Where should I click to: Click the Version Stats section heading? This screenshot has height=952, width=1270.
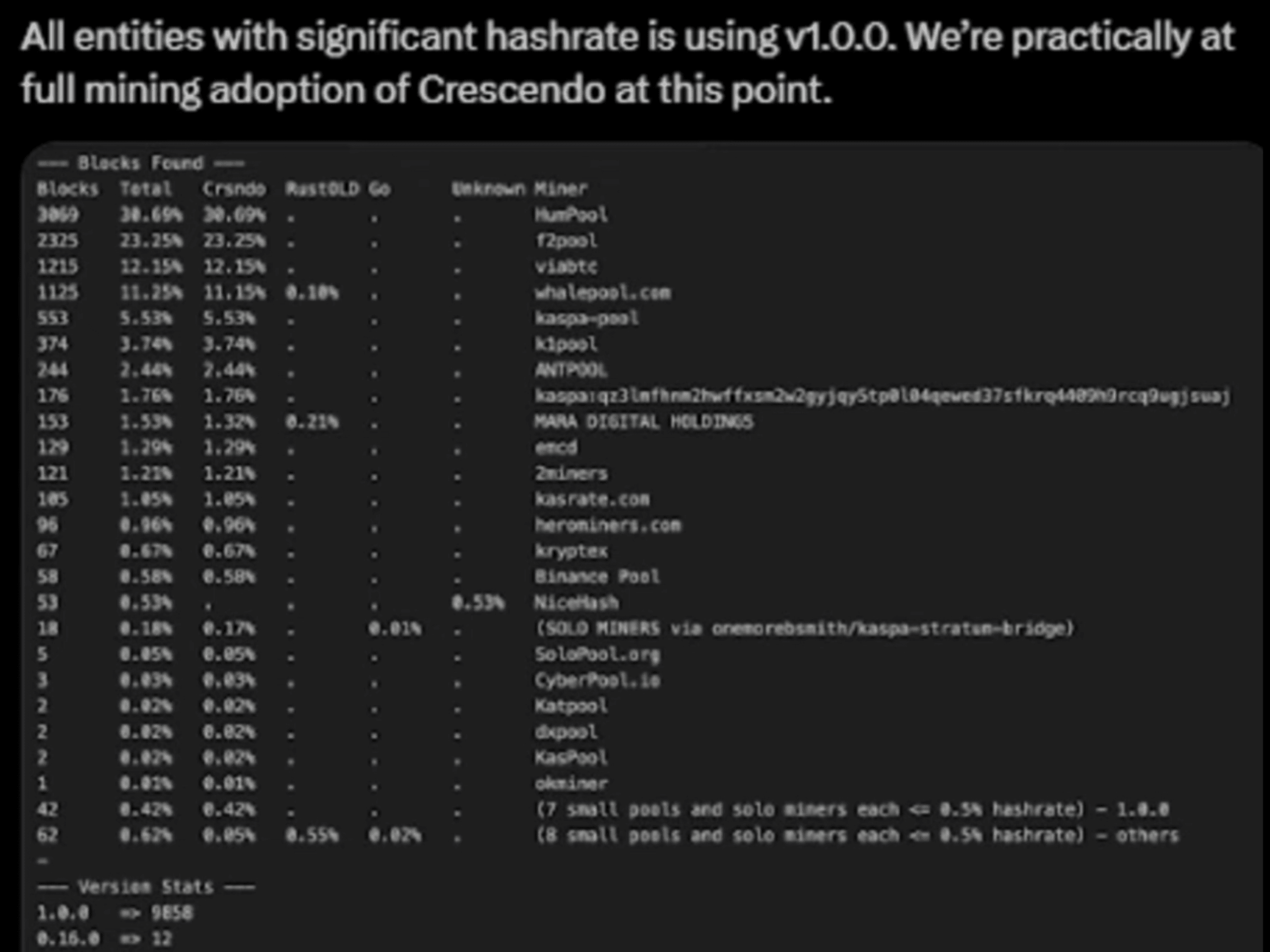click(146, 887)
